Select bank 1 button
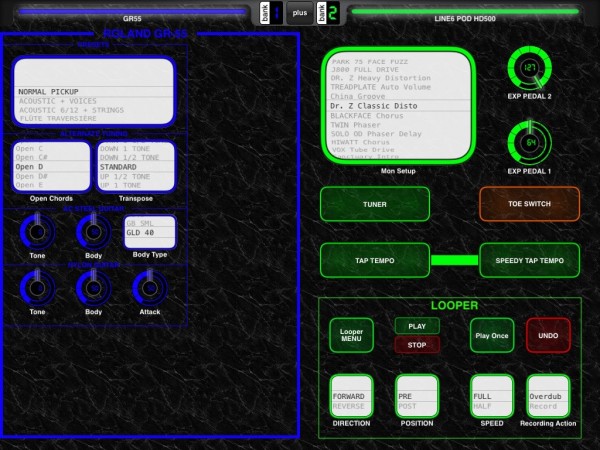600x450 pixels. point(271,13)
